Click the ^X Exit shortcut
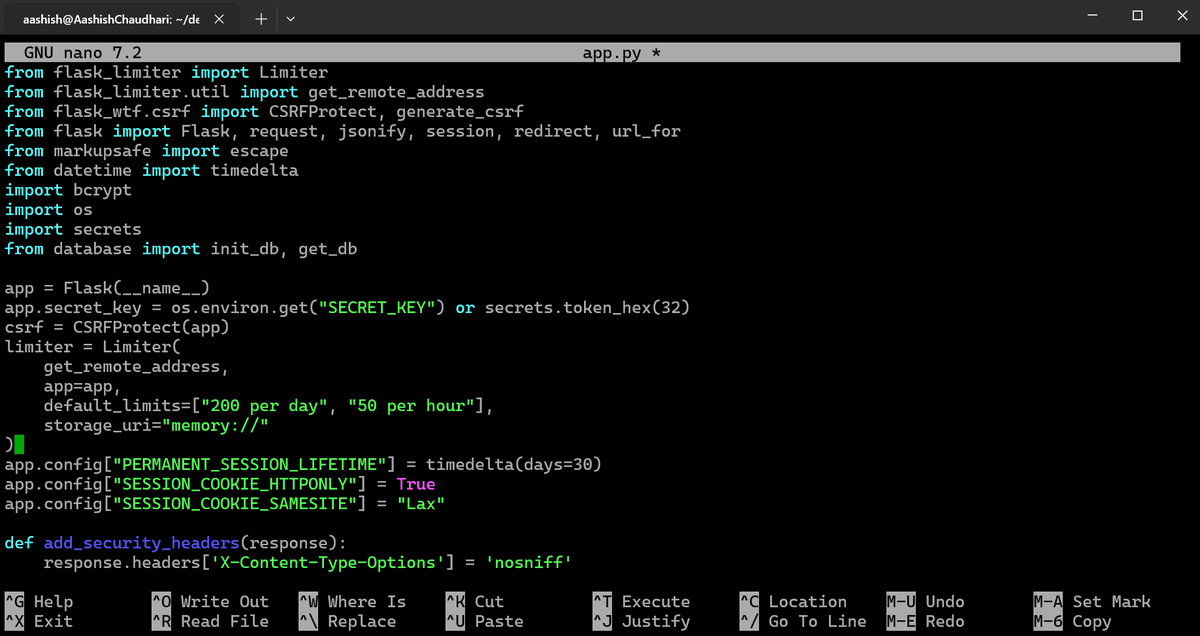Screen dimensions: 1200x636 (x=39, y=621)
